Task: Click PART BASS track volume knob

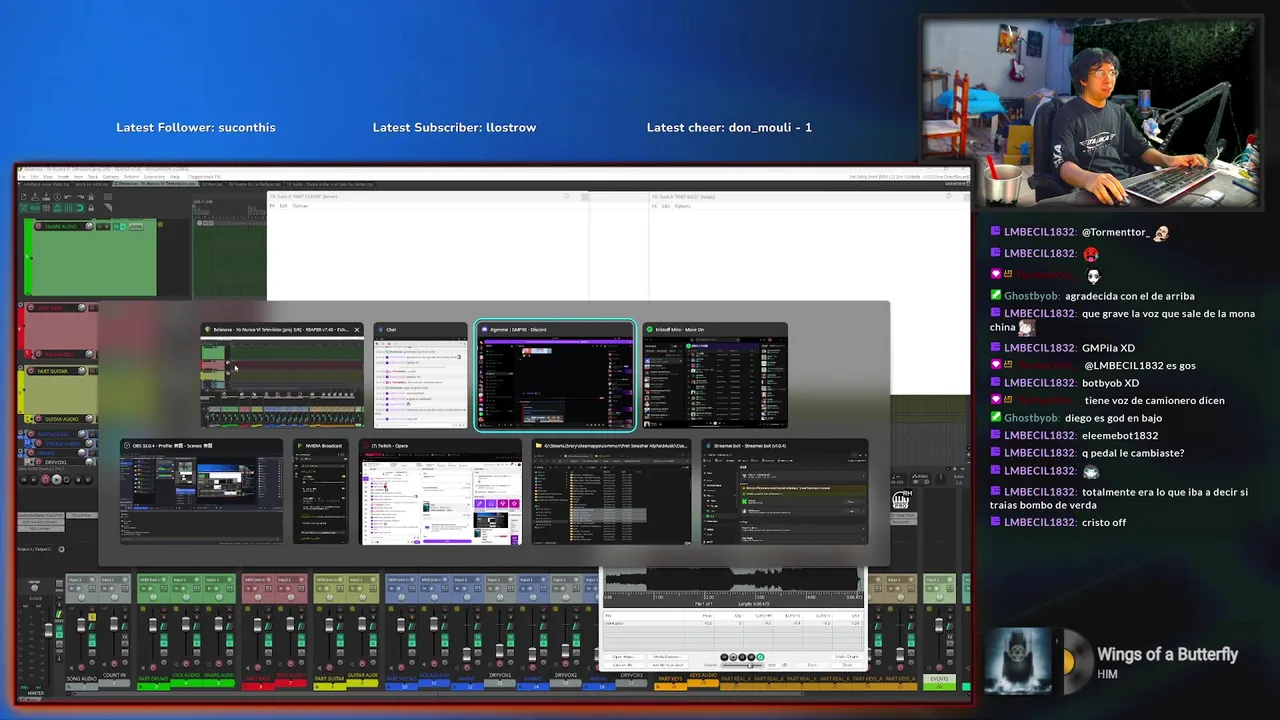Action: [82, 308]
